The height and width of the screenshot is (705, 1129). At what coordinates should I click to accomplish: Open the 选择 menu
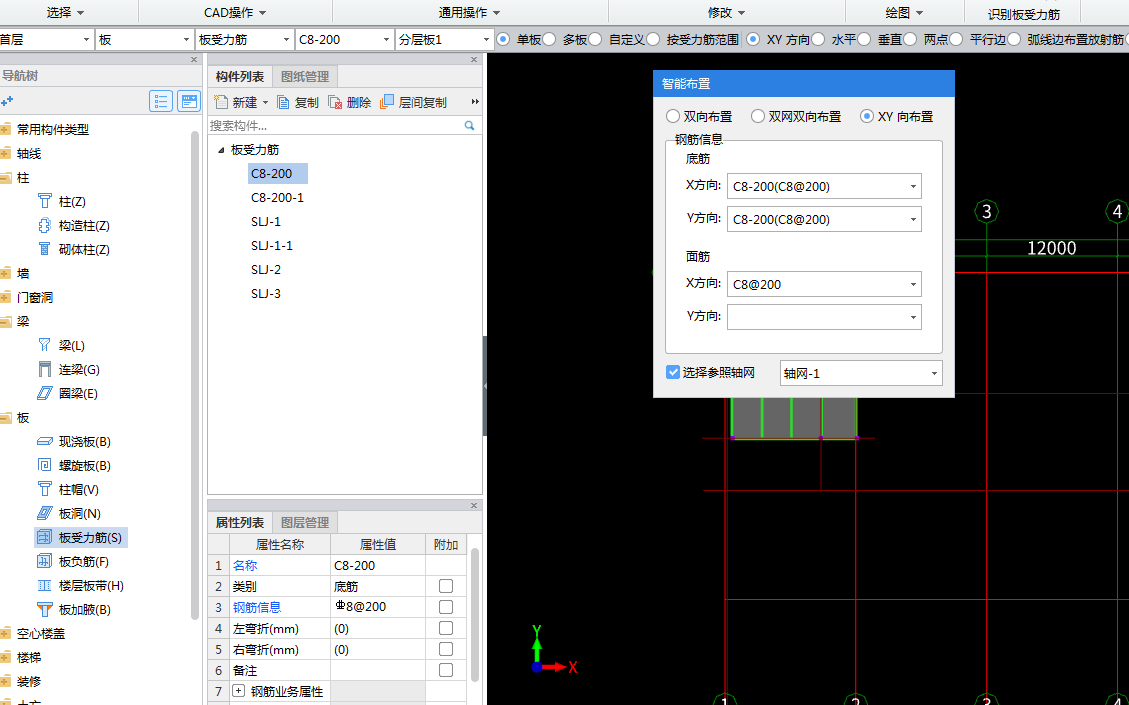66,12
